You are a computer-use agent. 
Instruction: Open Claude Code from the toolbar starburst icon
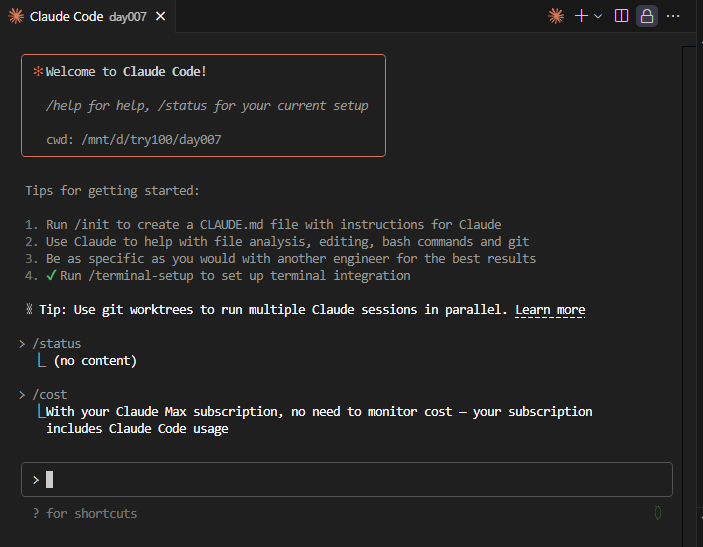point(556,16)
